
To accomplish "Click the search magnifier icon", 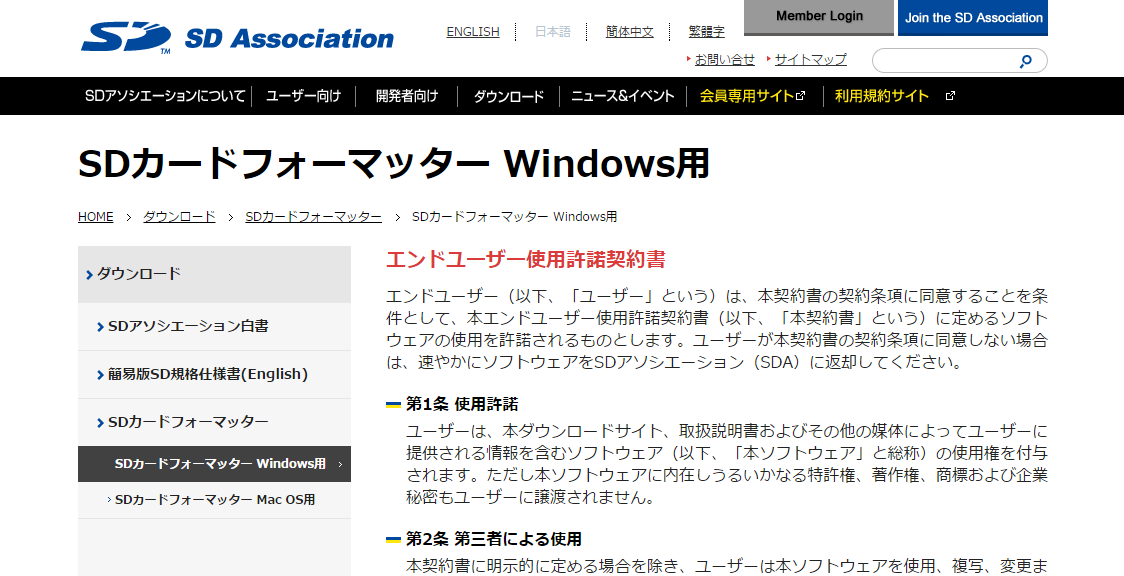I will tap(1026, 61).
